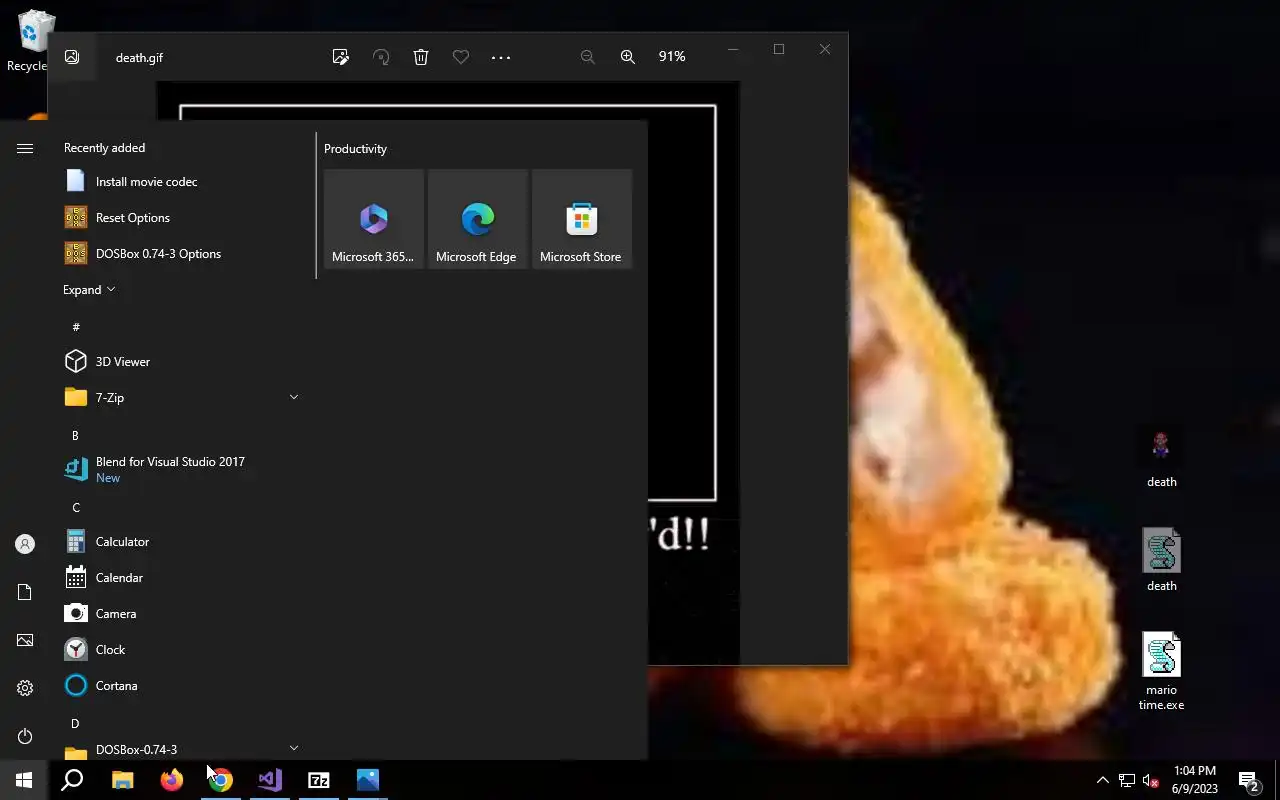Open the user account icon in Start menu
1280x800 pixels.
25,544
